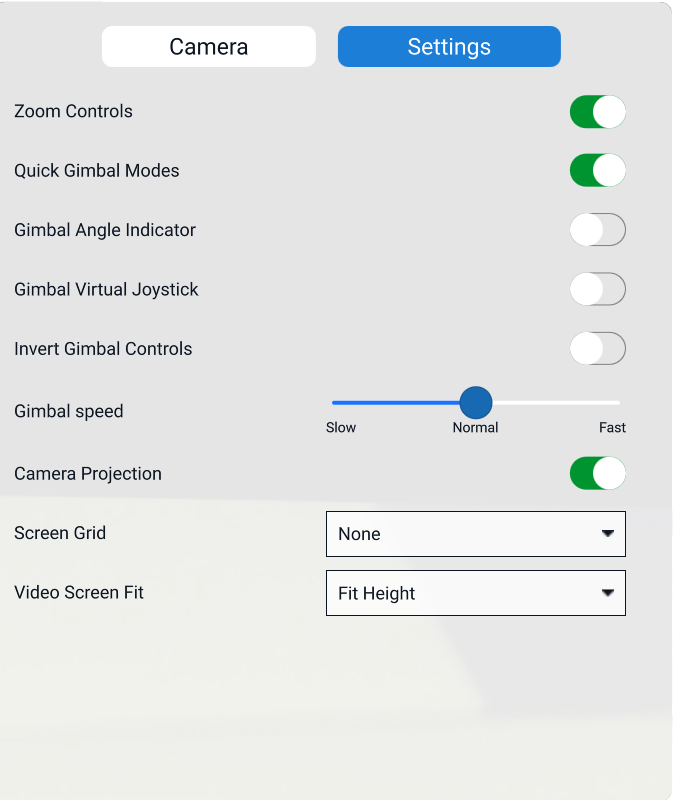
Task: Click the Fast speed label
Action: click(x=612, y=428)
